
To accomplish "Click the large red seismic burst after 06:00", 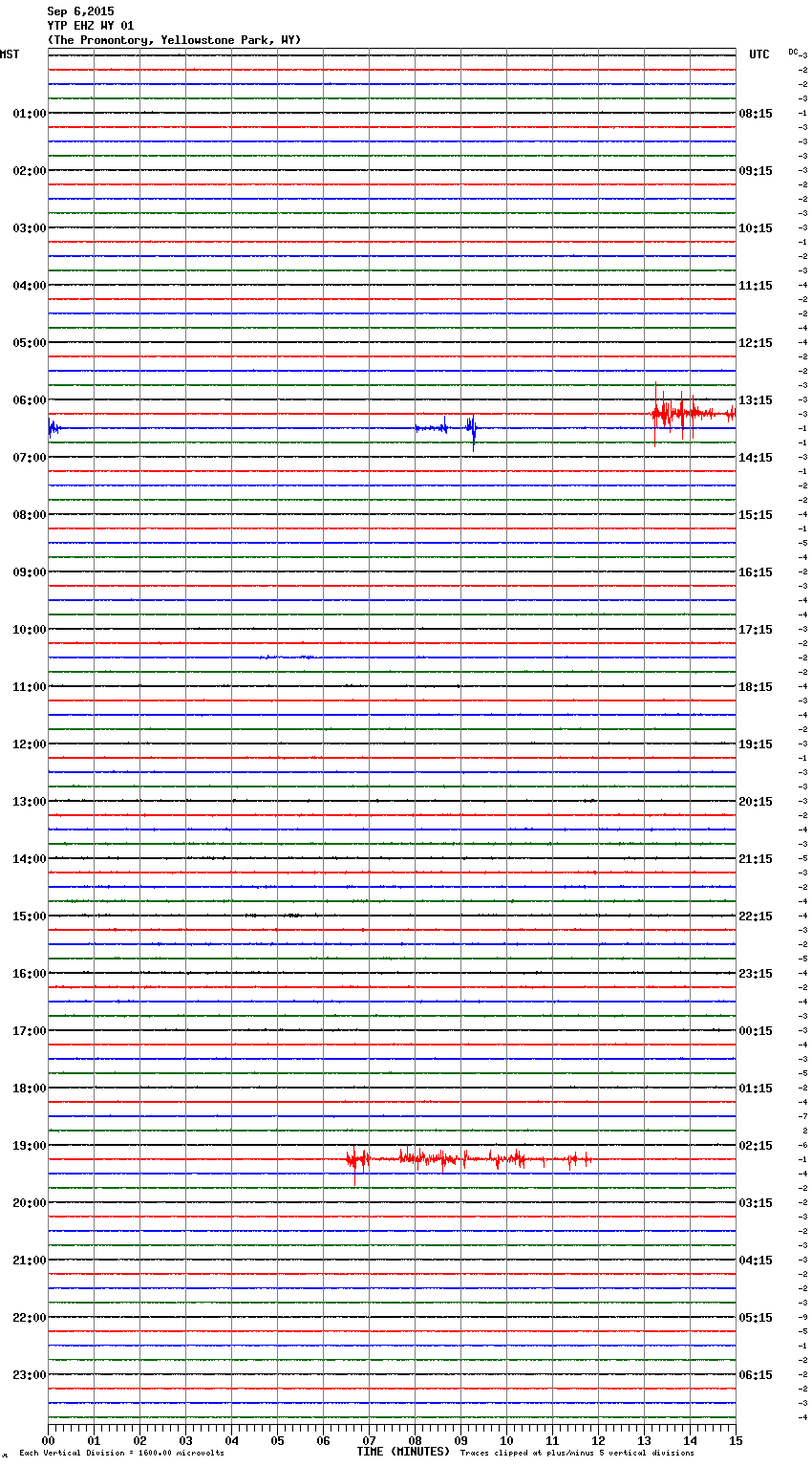I will [693, 414].
